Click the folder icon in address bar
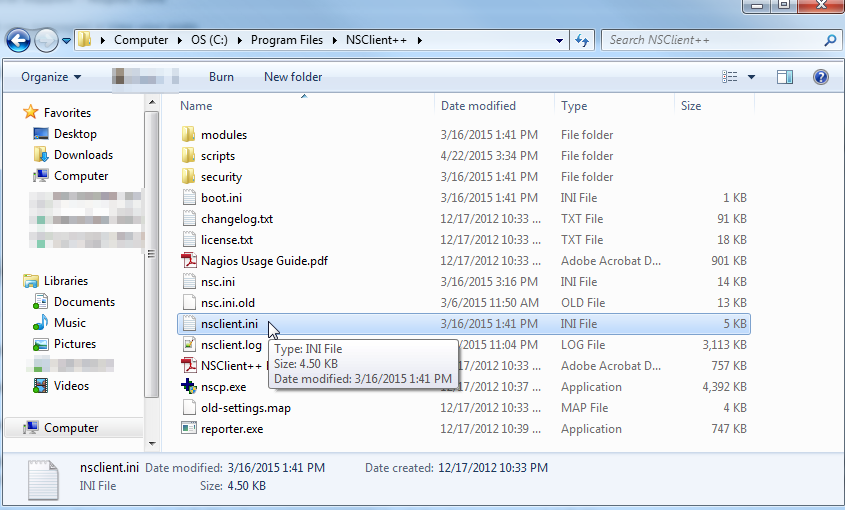Image resolution: width=845 pixels, height=510 pixels. click(x=84, y=40)
